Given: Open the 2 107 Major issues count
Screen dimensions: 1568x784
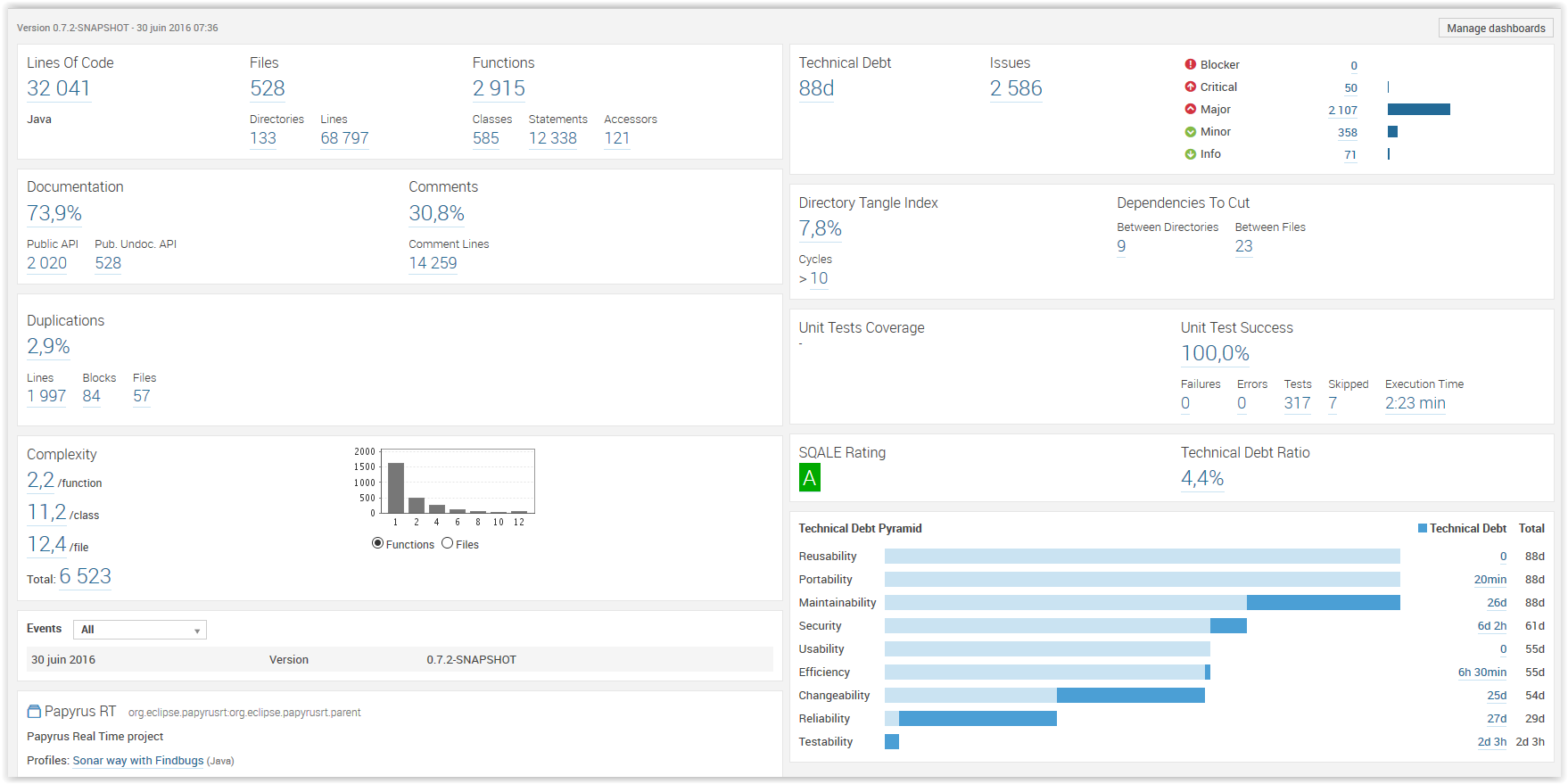Looking at the screenshot, I should (x=1342, y=111).
